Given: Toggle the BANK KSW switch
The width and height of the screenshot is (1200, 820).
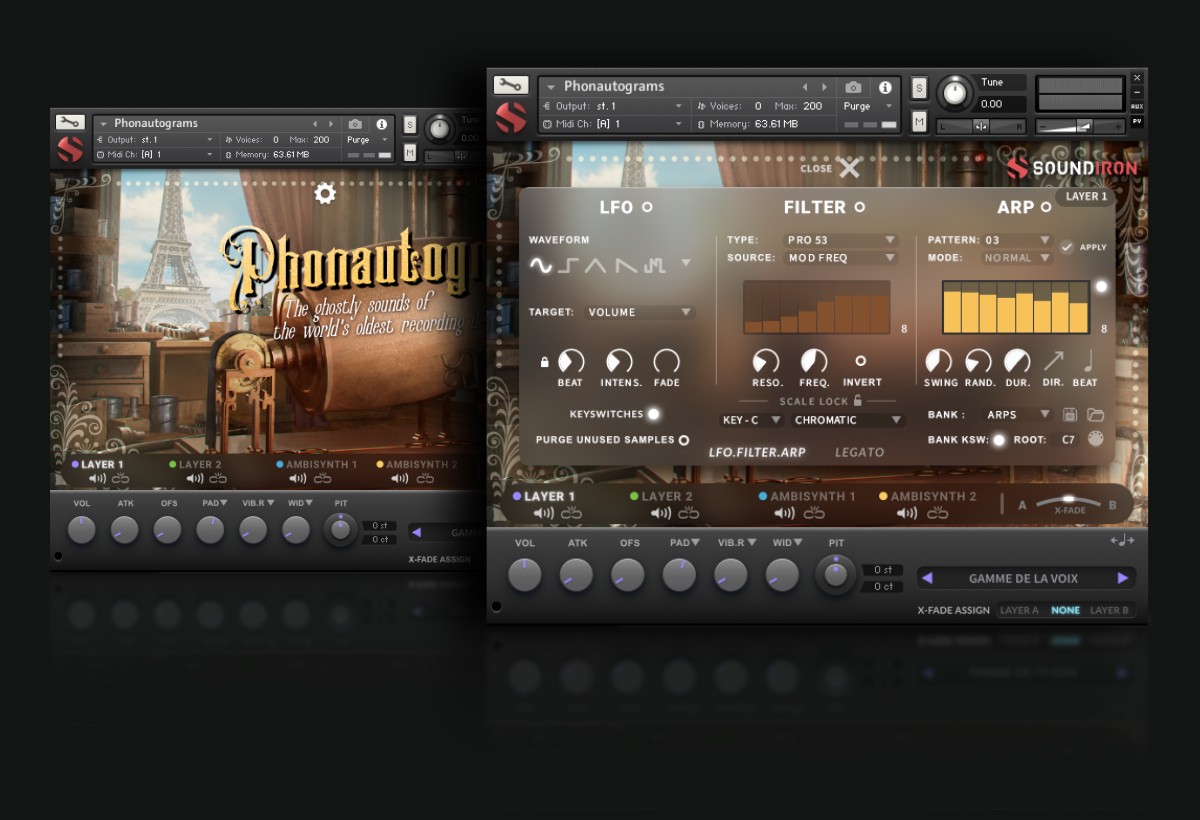Looking at the screenshot, I should [x=998, y=440].
